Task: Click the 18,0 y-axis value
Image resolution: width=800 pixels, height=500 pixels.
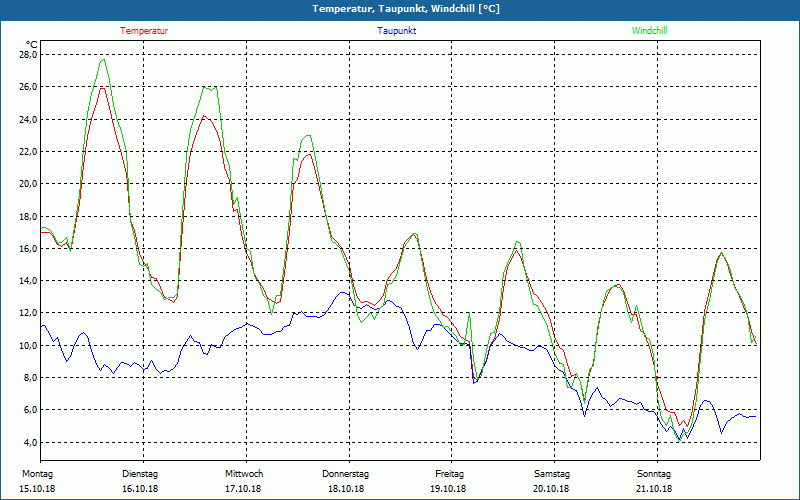Action: 29,216
